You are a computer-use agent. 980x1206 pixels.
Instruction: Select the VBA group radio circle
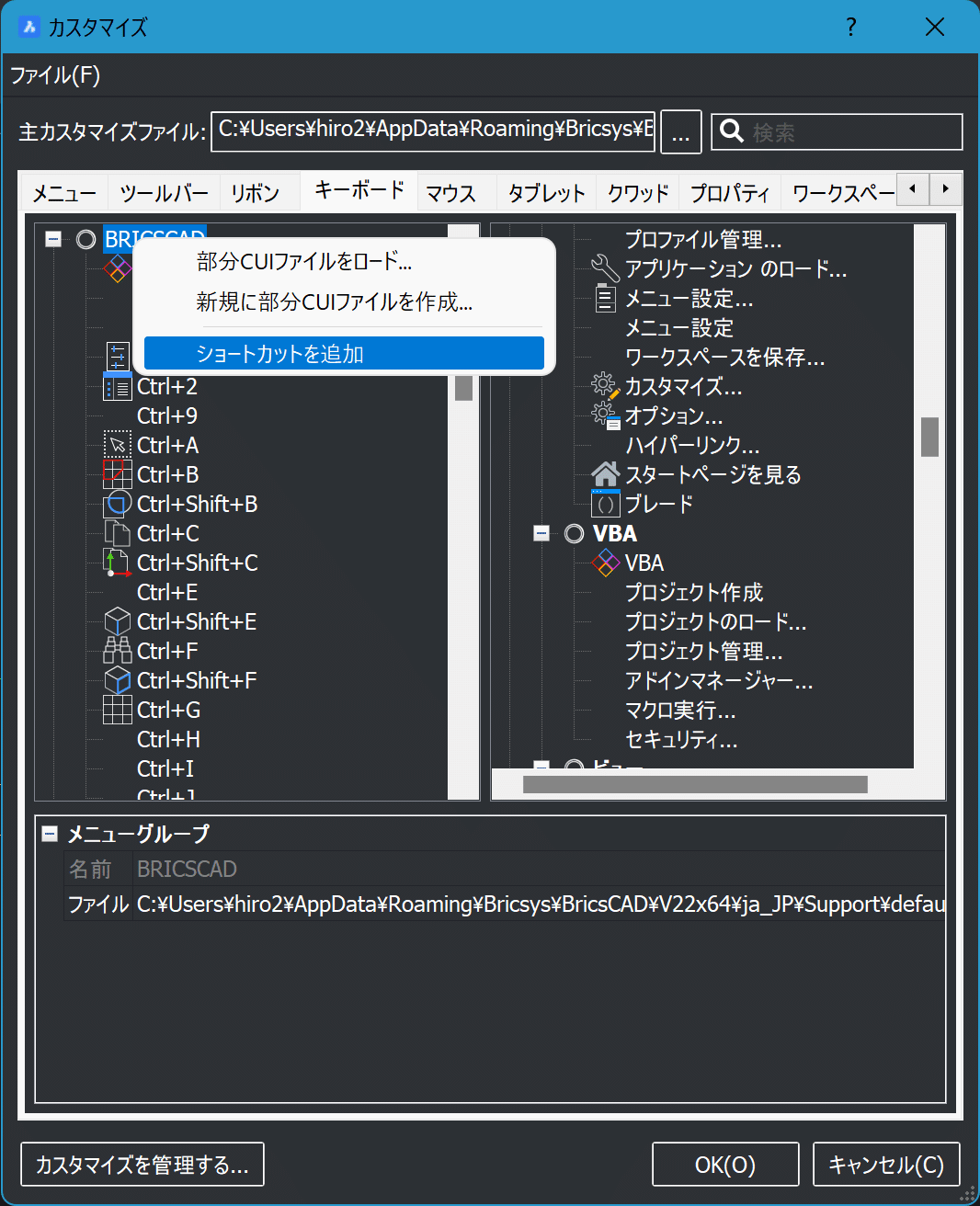575,533
